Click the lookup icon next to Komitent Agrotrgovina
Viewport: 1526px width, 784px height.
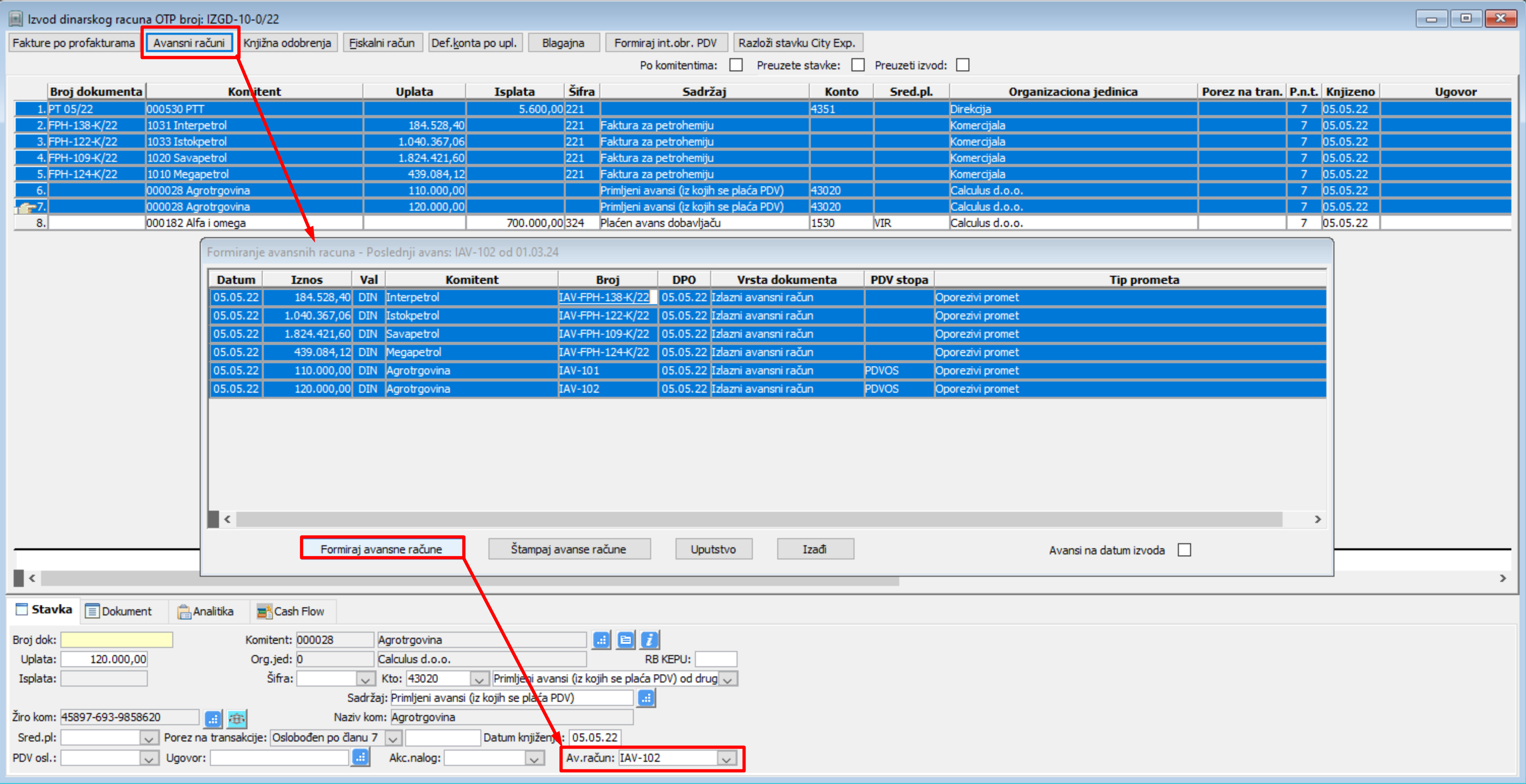[601, 640]
